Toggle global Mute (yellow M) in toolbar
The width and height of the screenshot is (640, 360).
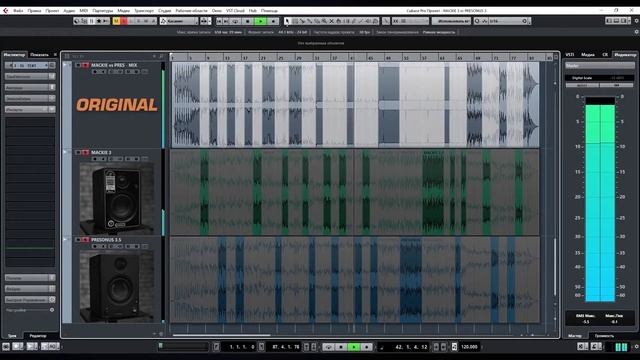[x=116, y=21]
